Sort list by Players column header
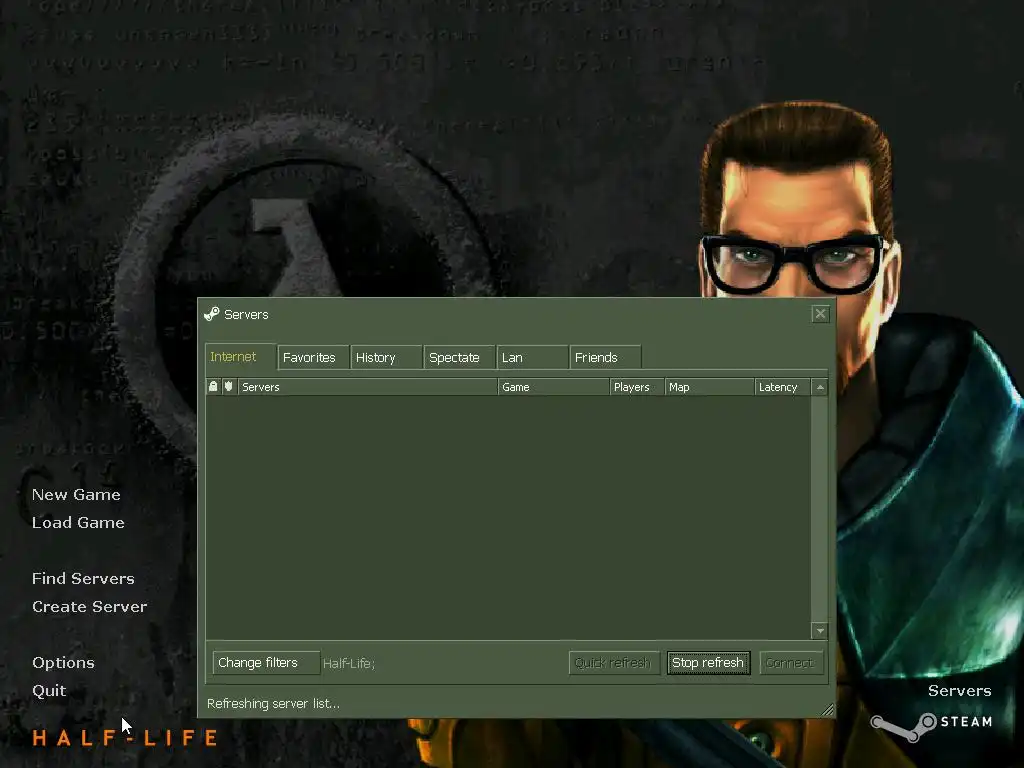1024x768 pixels. point(637,387)
